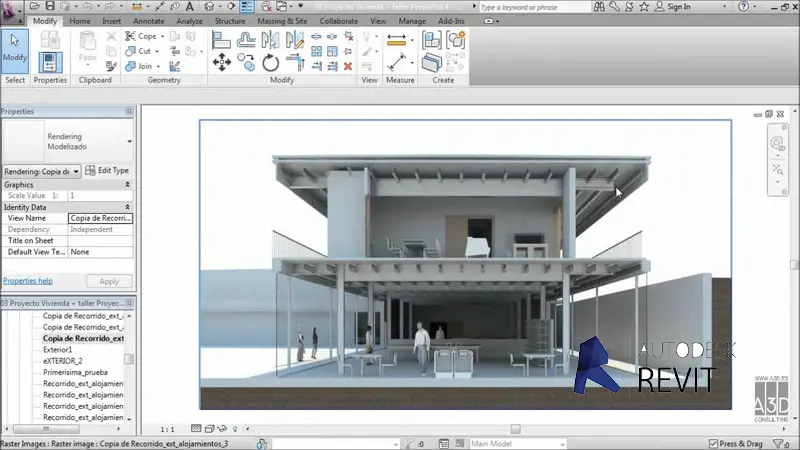The image size is (800, 450).
Task: Collapse the Graphics section in Properties
Action: point(127,185)
